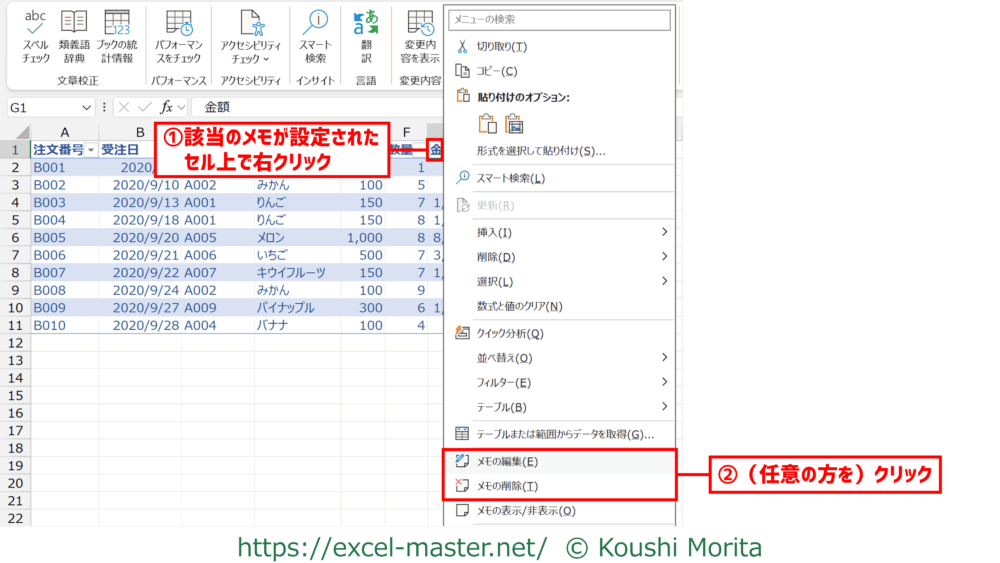Select Edit Note (メモの編集) menu item
This screenshot has width=1000, height=563.
(x=507, y=462)
